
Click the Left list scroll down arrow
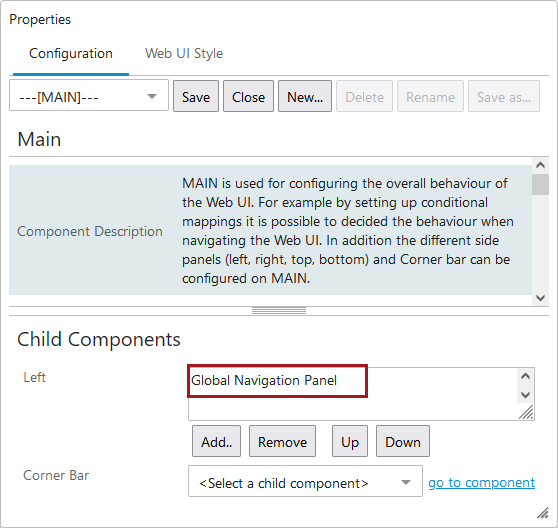tap(525, 395)
